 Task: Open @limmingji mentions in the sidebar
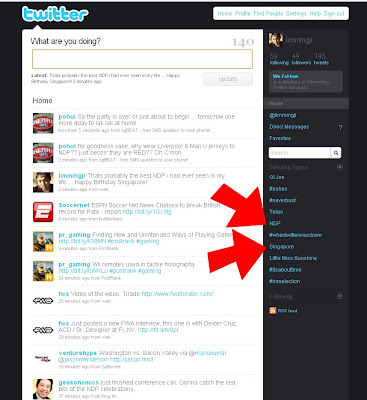click(283, 115)
